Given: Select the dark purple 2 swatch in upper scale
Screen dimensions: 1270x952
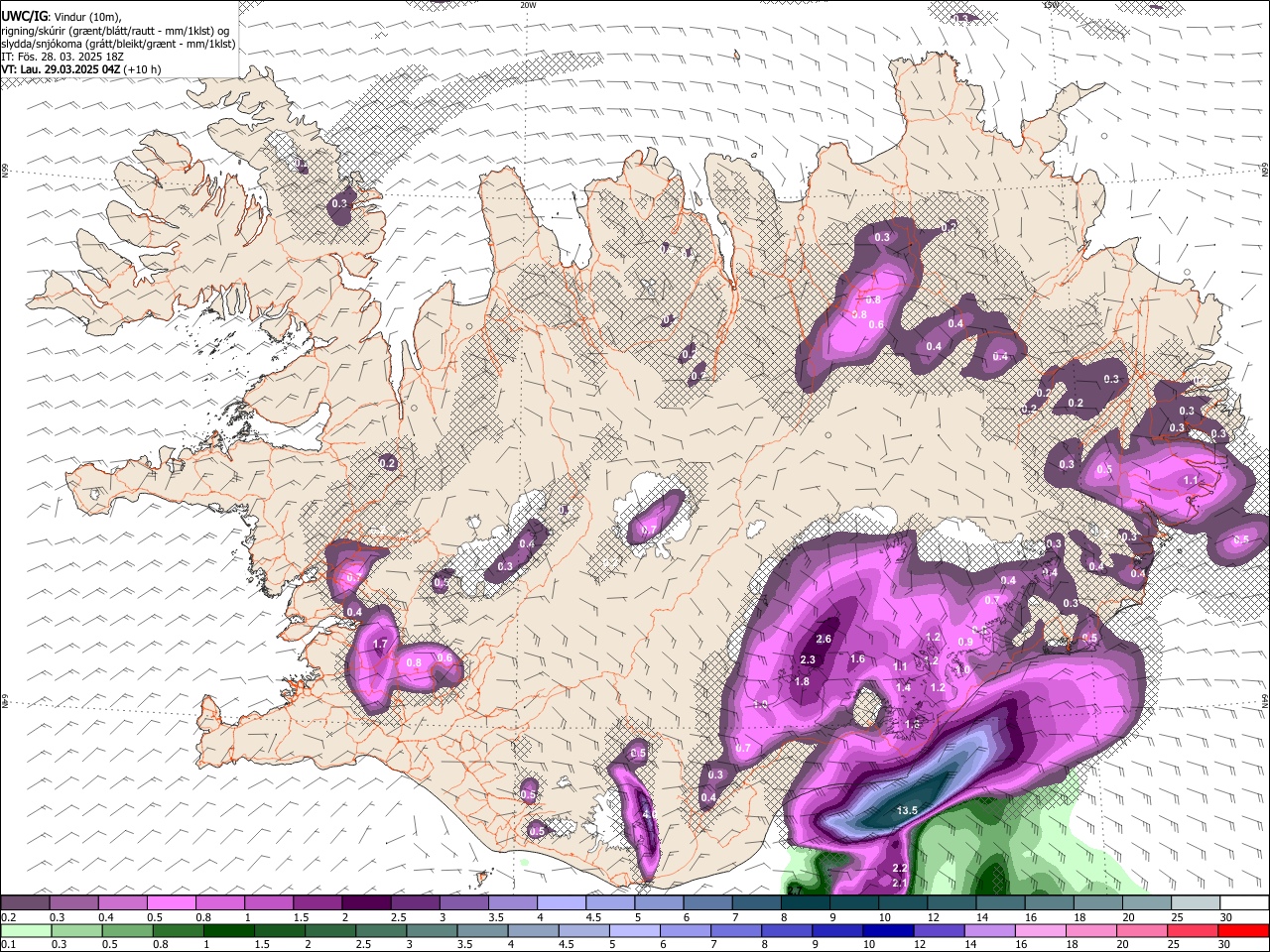Looking at the screenshot, I should coord(365,903).
